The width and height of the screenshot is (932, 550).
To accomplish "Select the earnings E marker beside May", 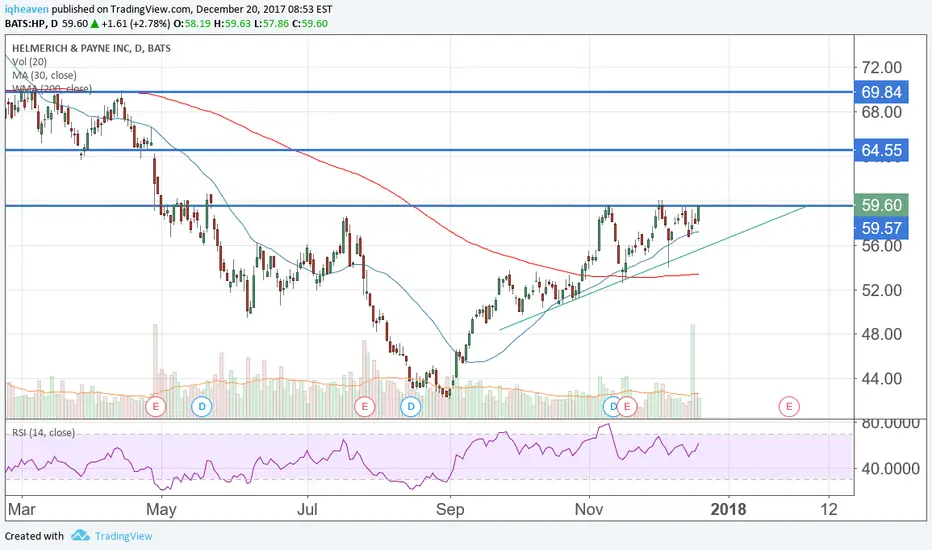I will pyautogui.click(x=156, y=407).
